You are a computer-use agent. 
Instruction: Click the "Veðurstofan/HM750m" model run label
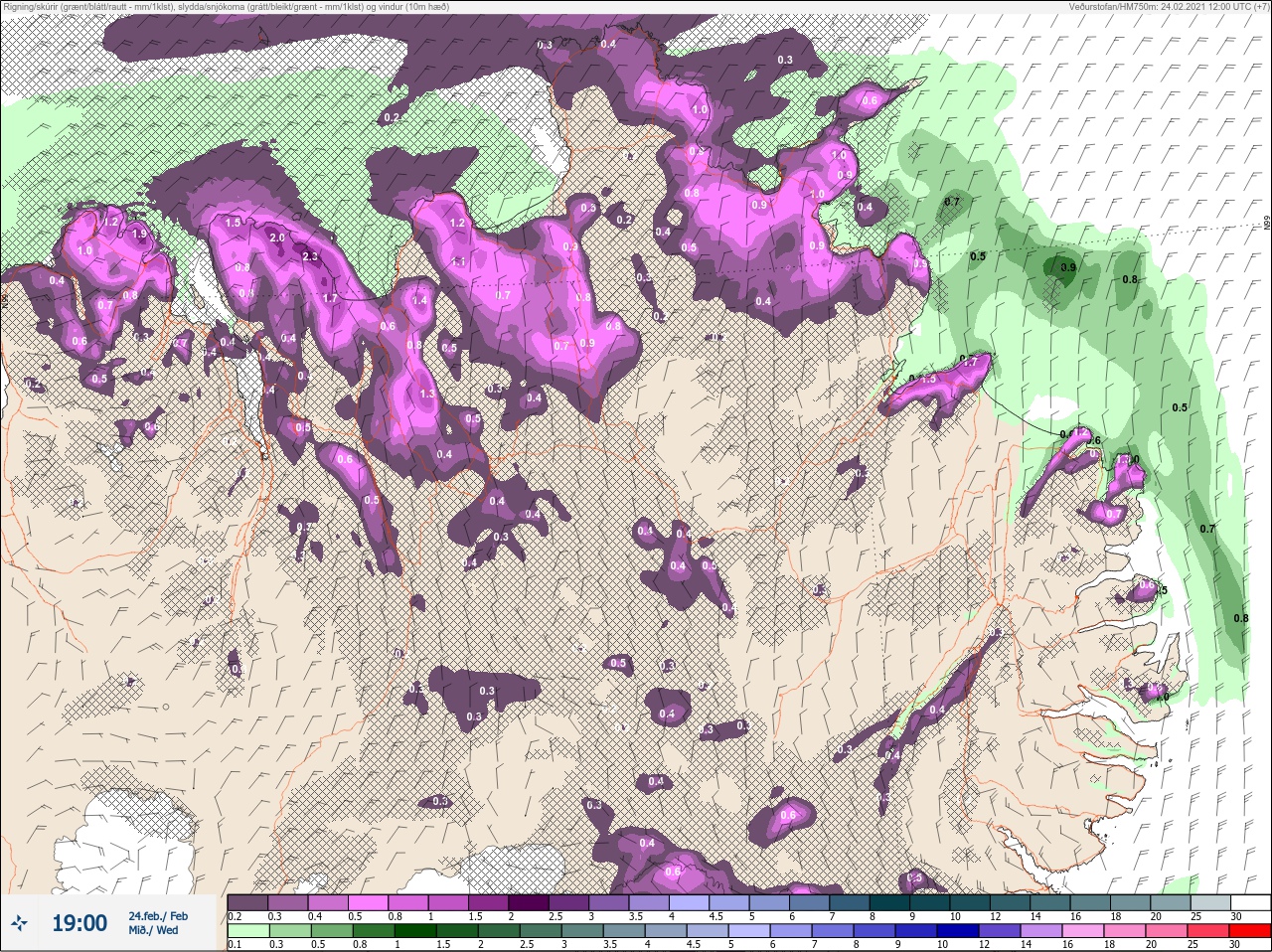(x=1169, y=6)
